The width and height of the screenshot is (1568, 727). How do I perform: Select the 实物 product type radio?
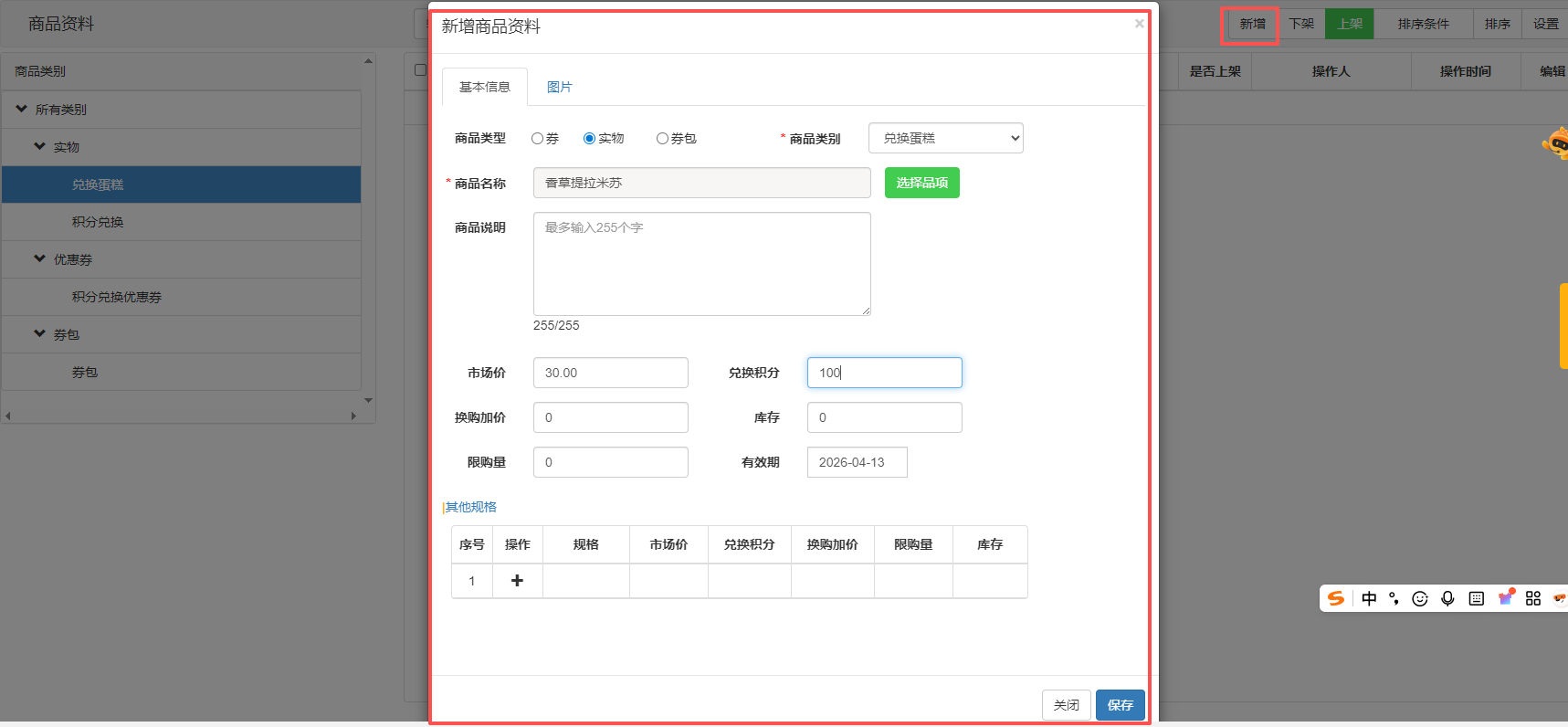[x=590, y=139]
